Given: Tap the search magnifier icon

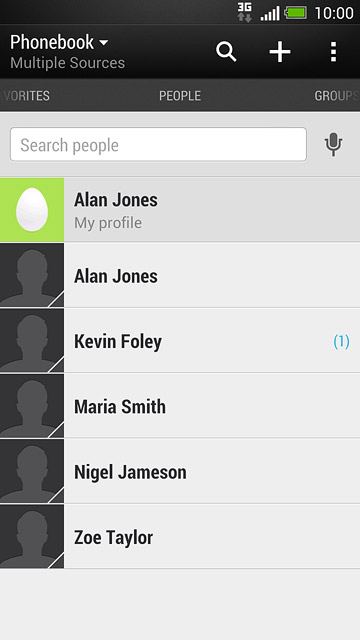Looking at the screenshot, I should (x=226, y=52).
